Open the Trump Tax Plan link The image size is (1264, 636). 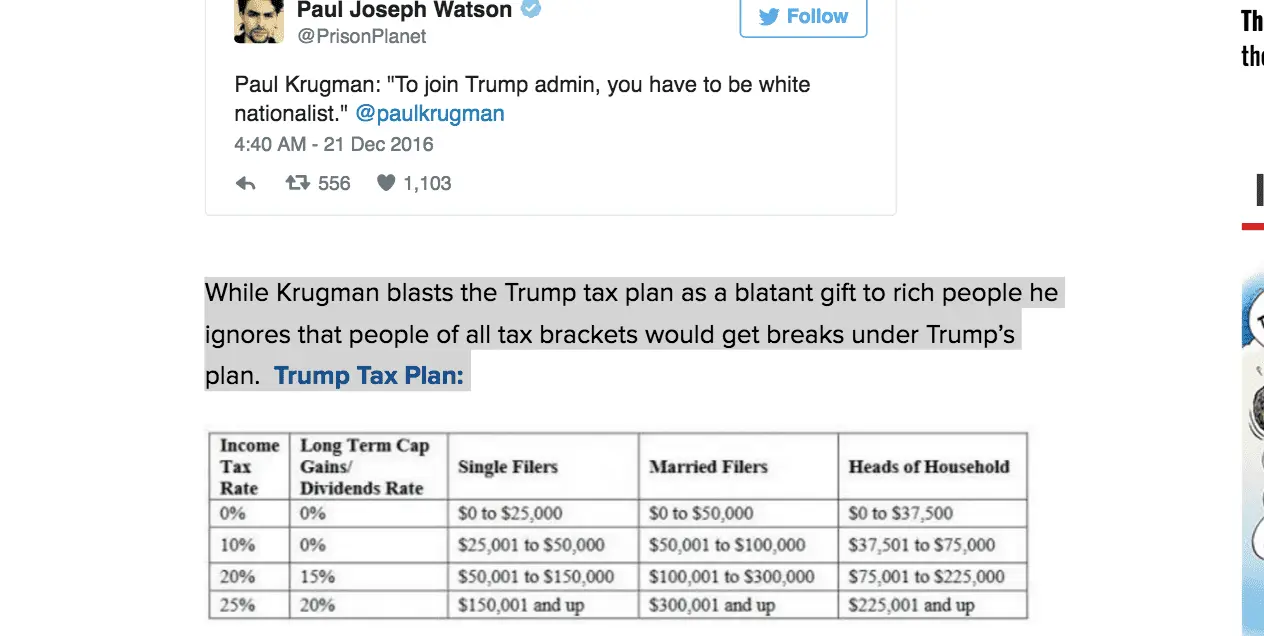(x=369, y=376)
